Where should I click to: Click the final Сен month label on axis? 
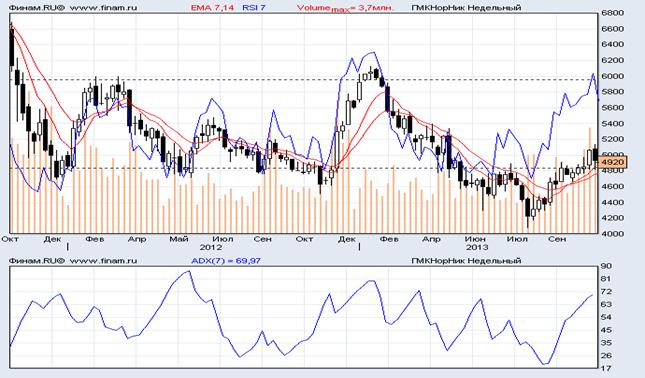(557, 239)
